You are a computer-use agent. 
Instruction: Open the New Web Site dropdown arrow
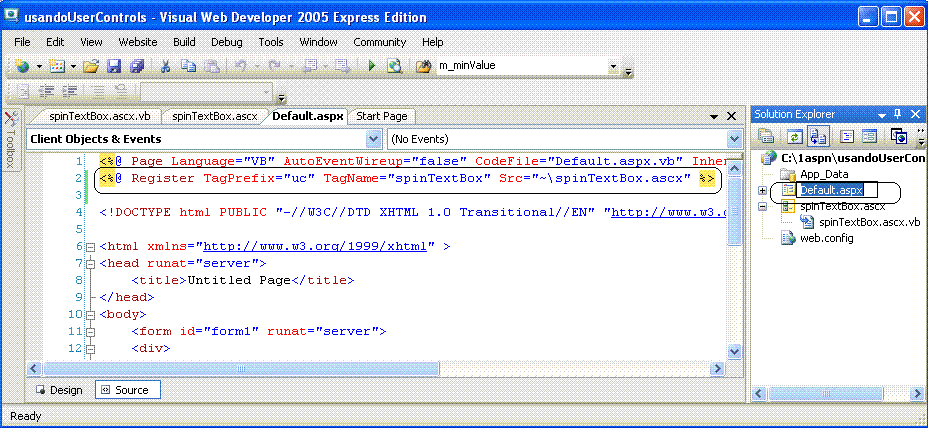39,66
